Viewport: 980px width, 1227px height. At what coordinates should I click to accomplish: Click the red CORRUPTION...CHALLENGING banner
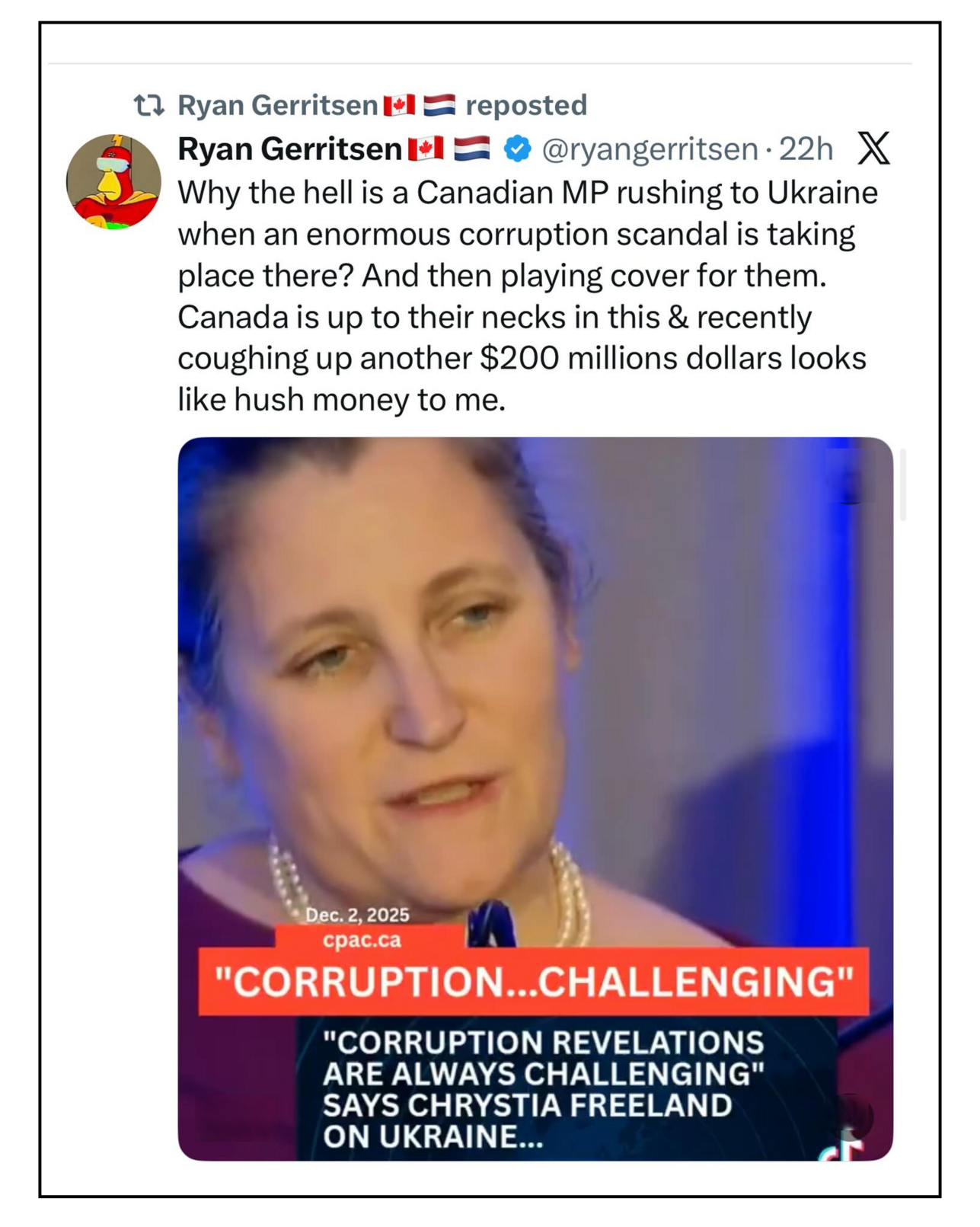point(533,982)
